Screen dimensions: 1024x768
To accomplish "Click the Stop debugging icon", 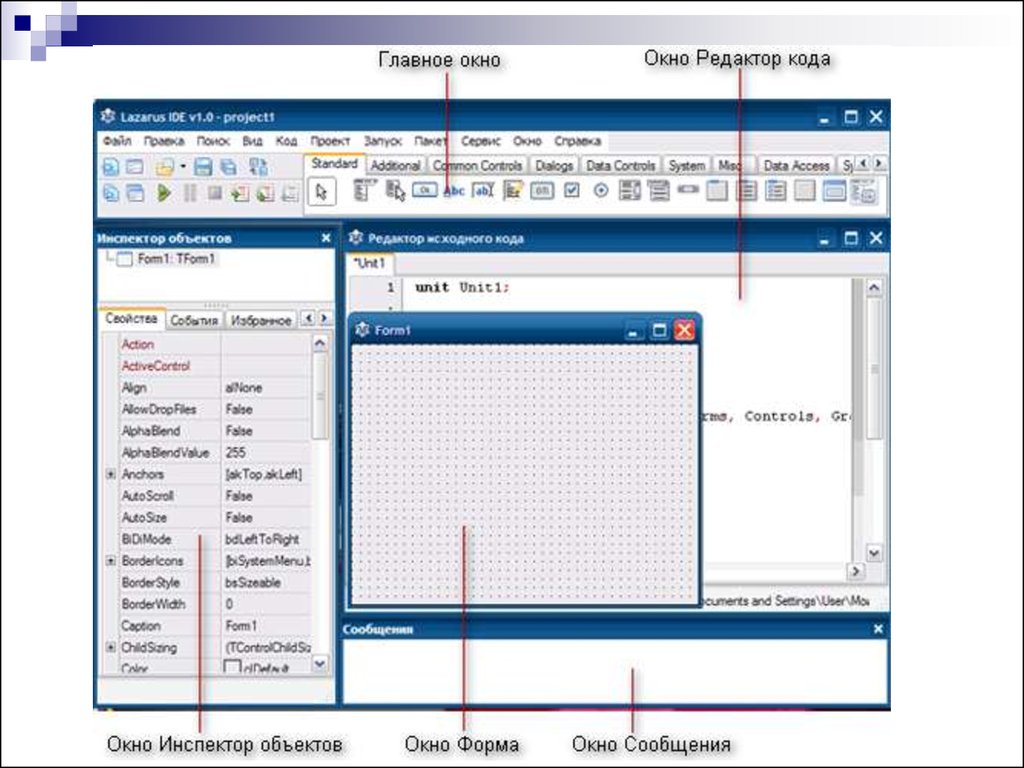I will coord(214,193).
